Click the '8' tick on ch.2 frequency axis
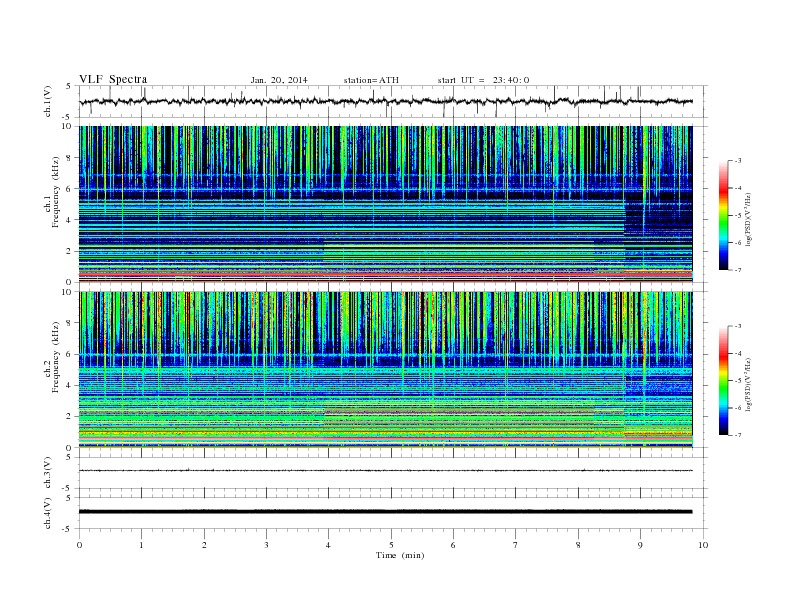Viewport: 792px width, 612px height. pyautogui.click(x=69, y=323)
